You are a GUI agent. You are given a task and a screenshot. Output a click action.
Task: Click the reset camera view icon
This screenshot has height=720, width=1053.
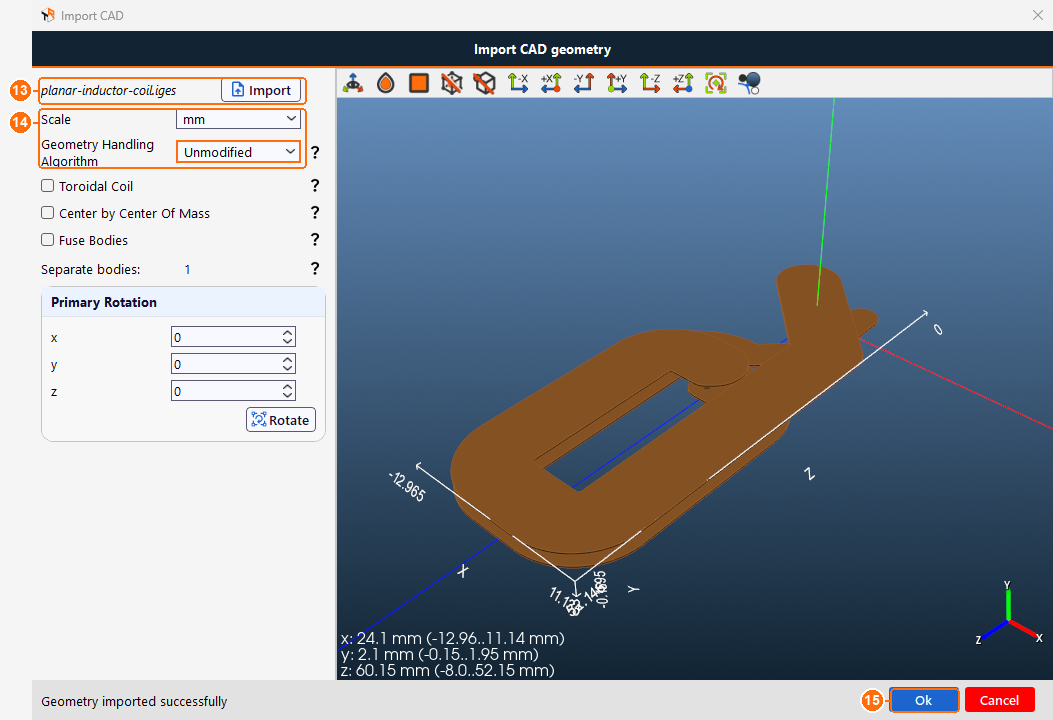[x=716, y=83]
